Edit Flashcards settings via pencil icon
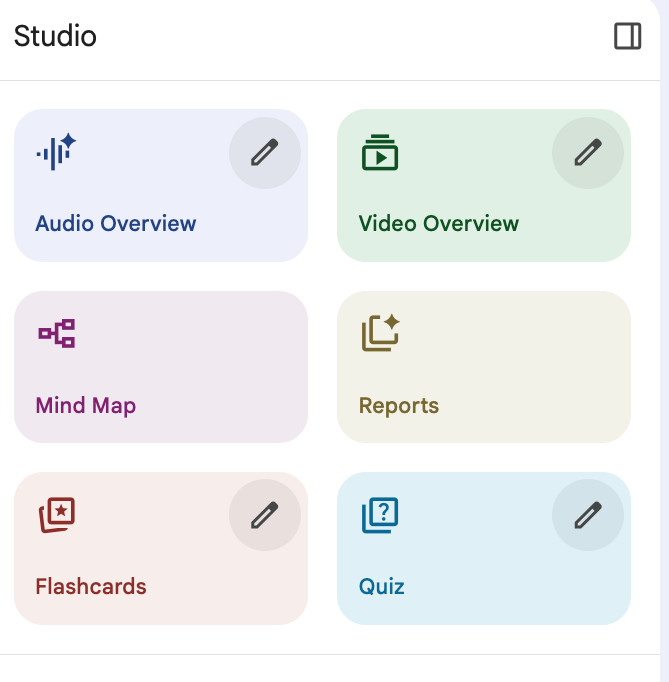Screen dimensions: 669x682 click(x=264, y=515)
